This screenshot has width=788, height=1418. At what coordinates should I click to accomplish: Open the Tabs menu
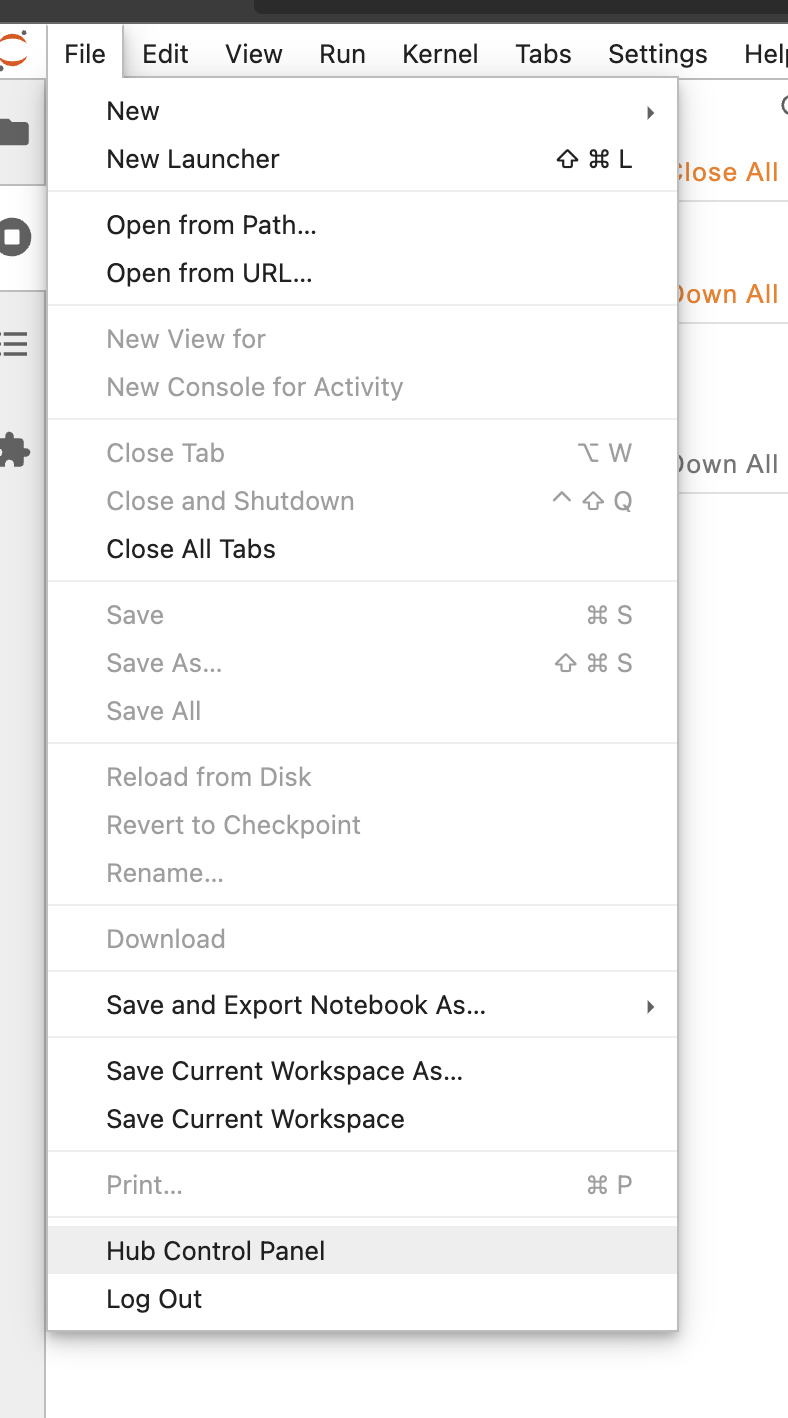tap(543, 53)
